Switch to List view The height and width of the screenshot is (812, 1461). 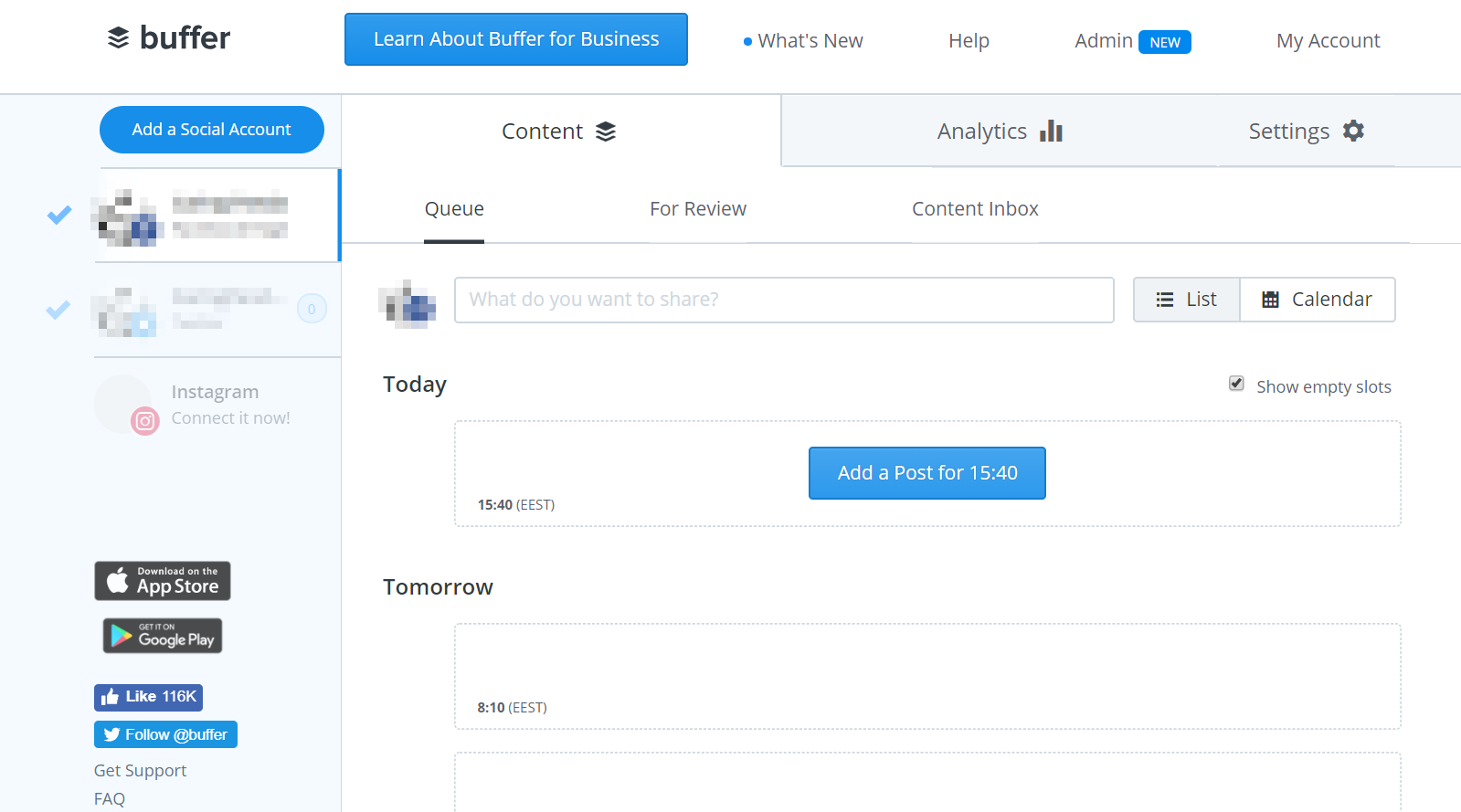click(1187, 300)
